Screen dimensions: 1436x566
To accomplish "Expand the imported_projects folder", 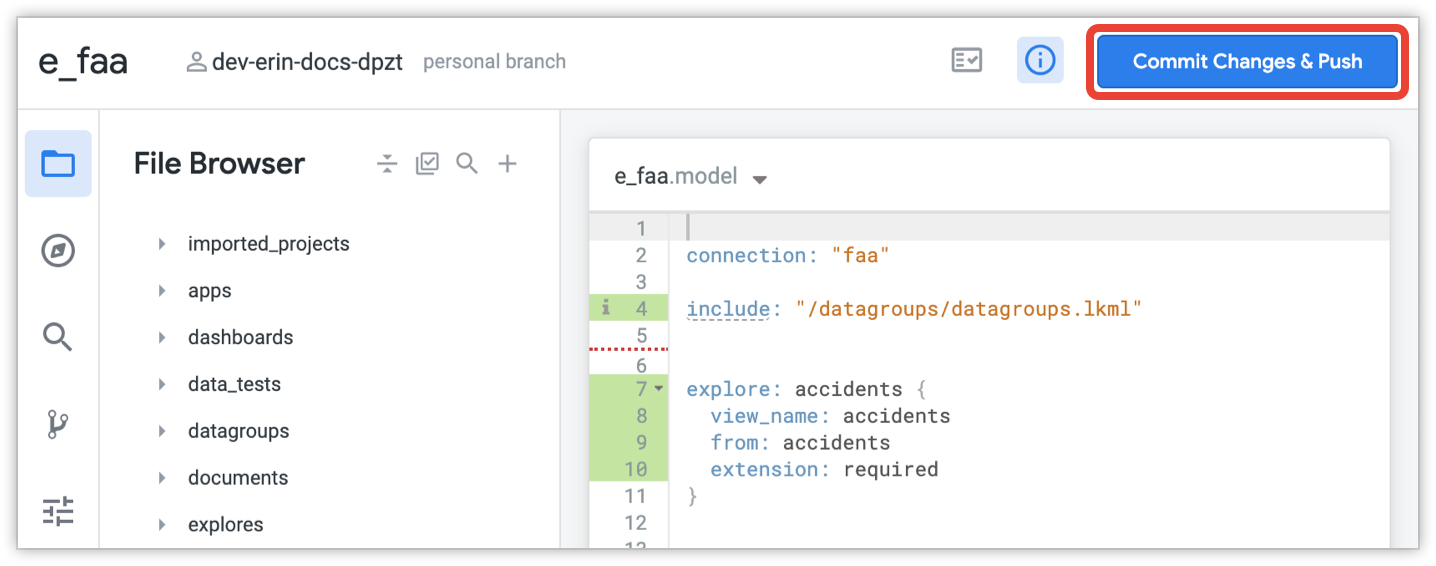I will [x=162, y=244].
